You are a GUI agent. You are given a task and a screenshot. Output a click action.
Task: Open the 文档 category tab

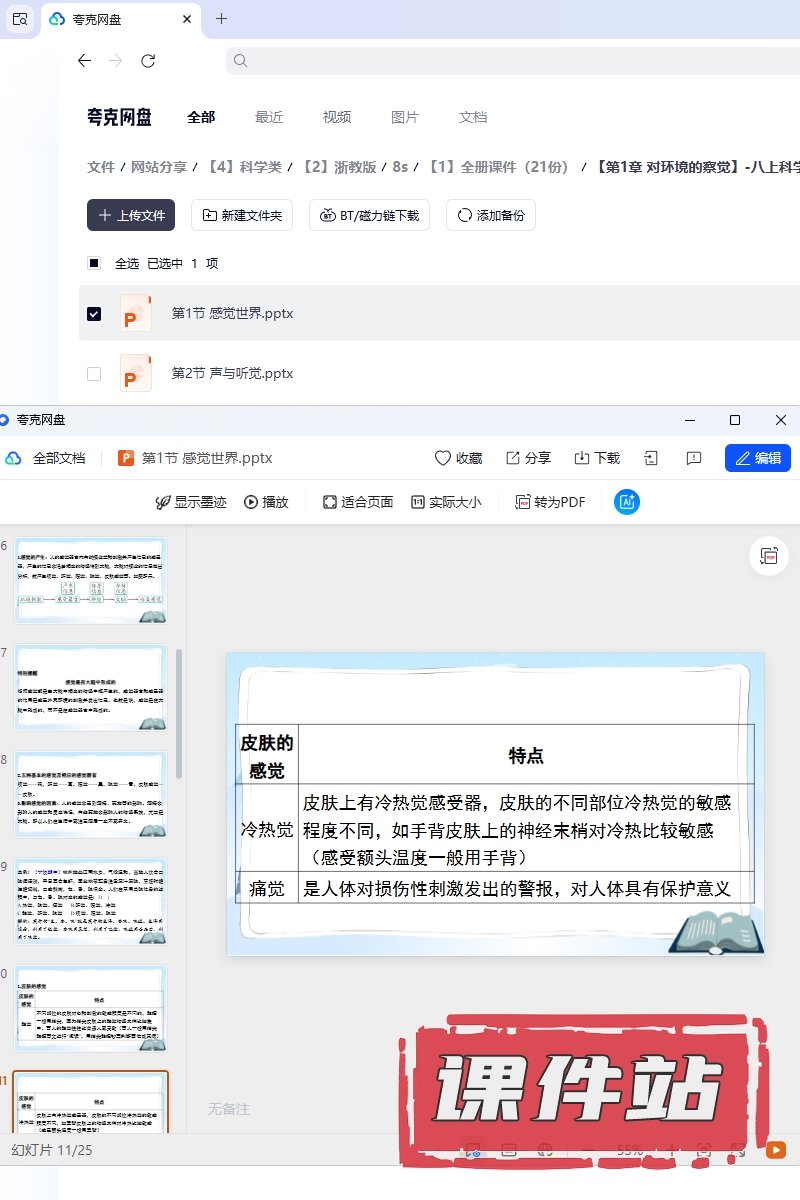pyautogui.click(x=473, y=117)
